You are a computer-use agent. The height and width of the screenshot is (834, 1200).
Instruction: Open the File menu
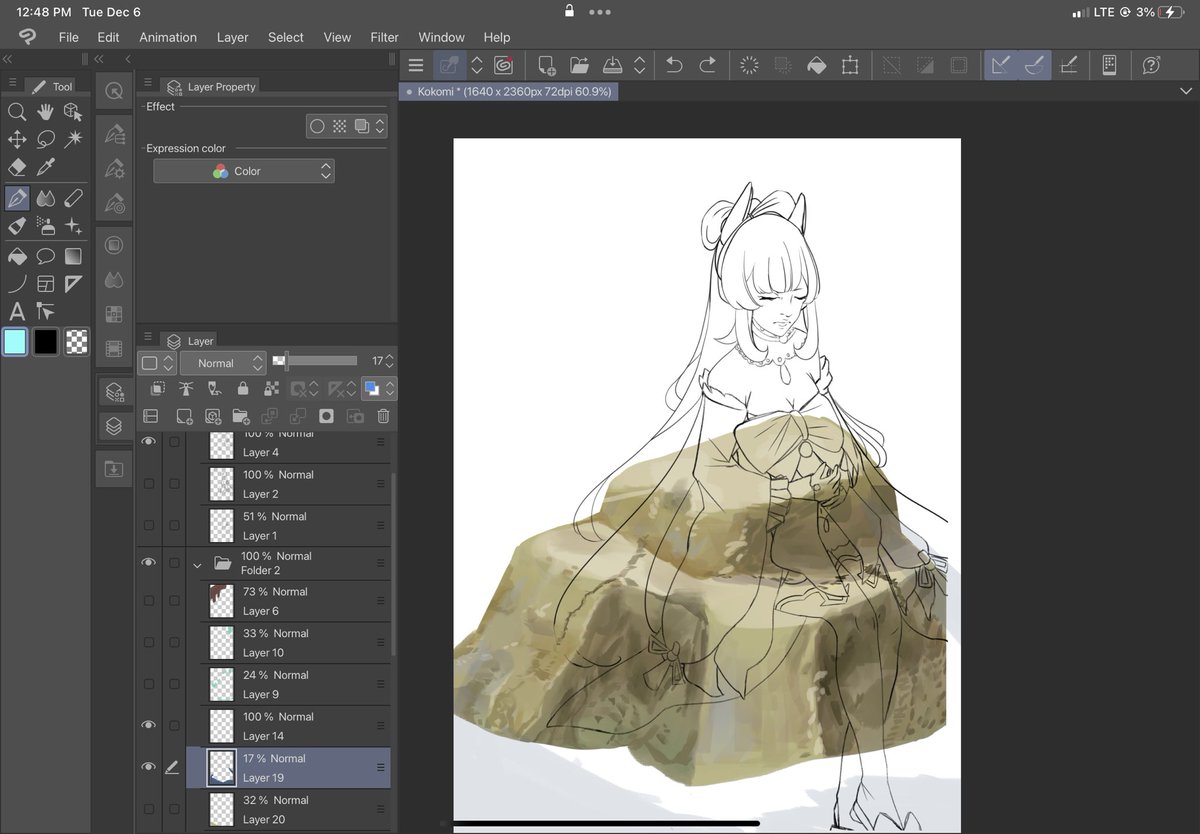click(68, 37)
